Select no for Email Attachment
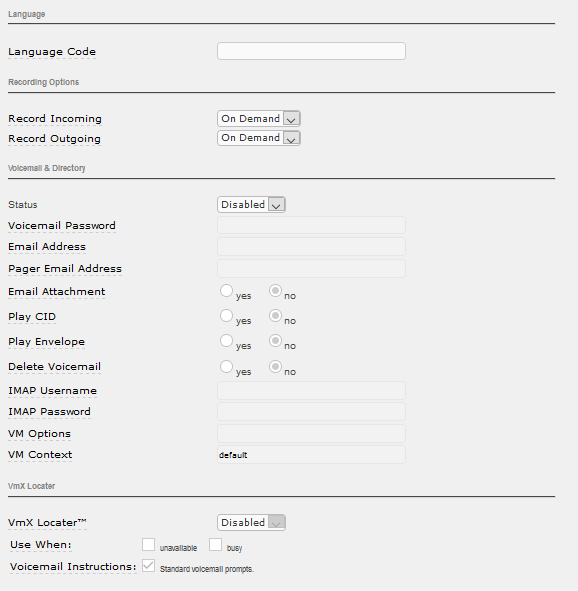The image size is (578, 591). point(275,291)
